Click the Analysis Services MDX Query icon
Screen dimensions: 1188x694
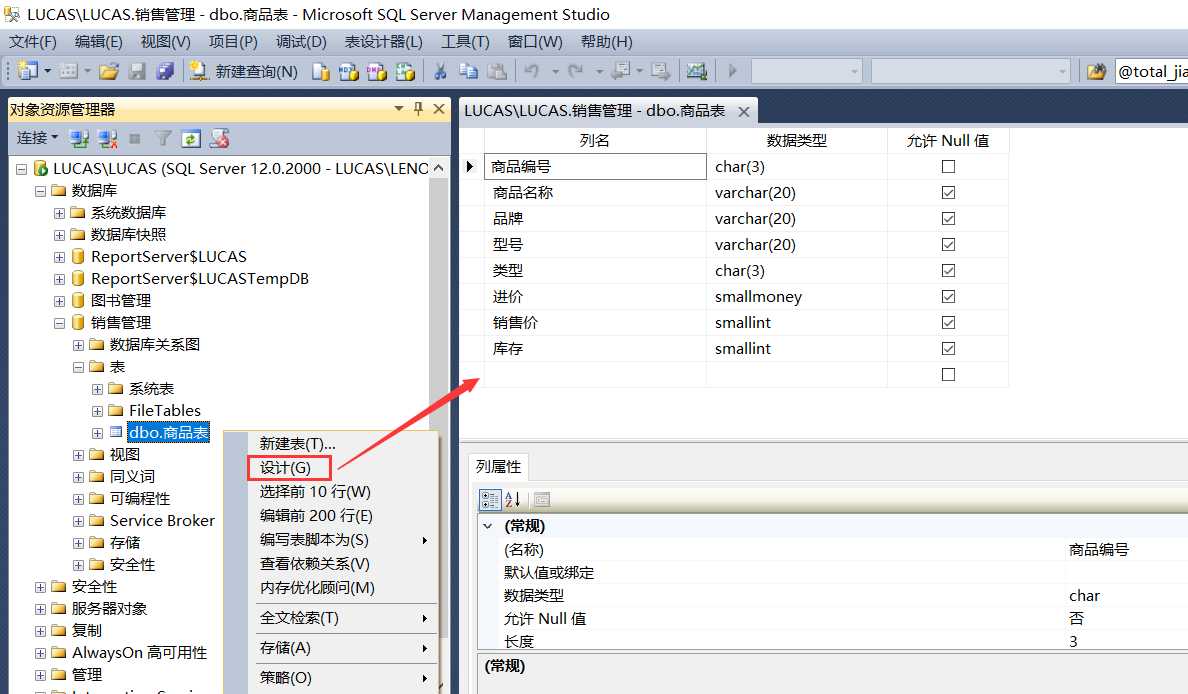[x=349, y=71]
